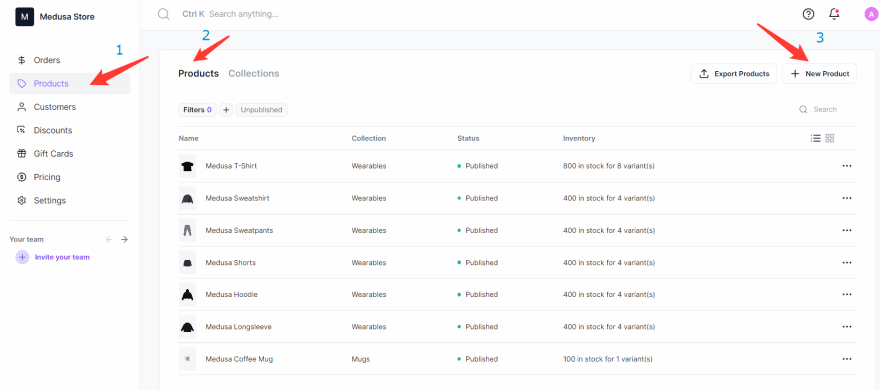Click the Medusa Coffee Mug name

(x=239, y=359)
